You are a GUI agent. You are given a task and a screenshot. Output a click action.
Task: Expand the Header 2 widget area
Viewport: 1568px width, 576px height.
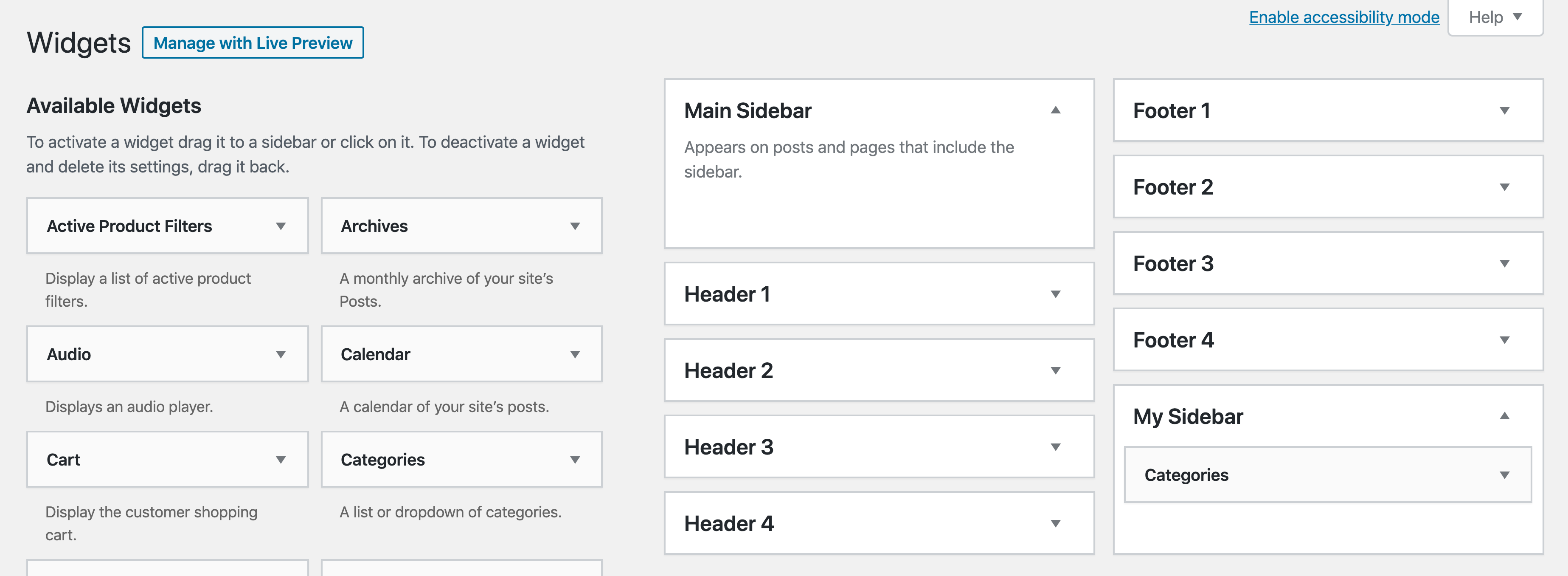[1056, 370]
